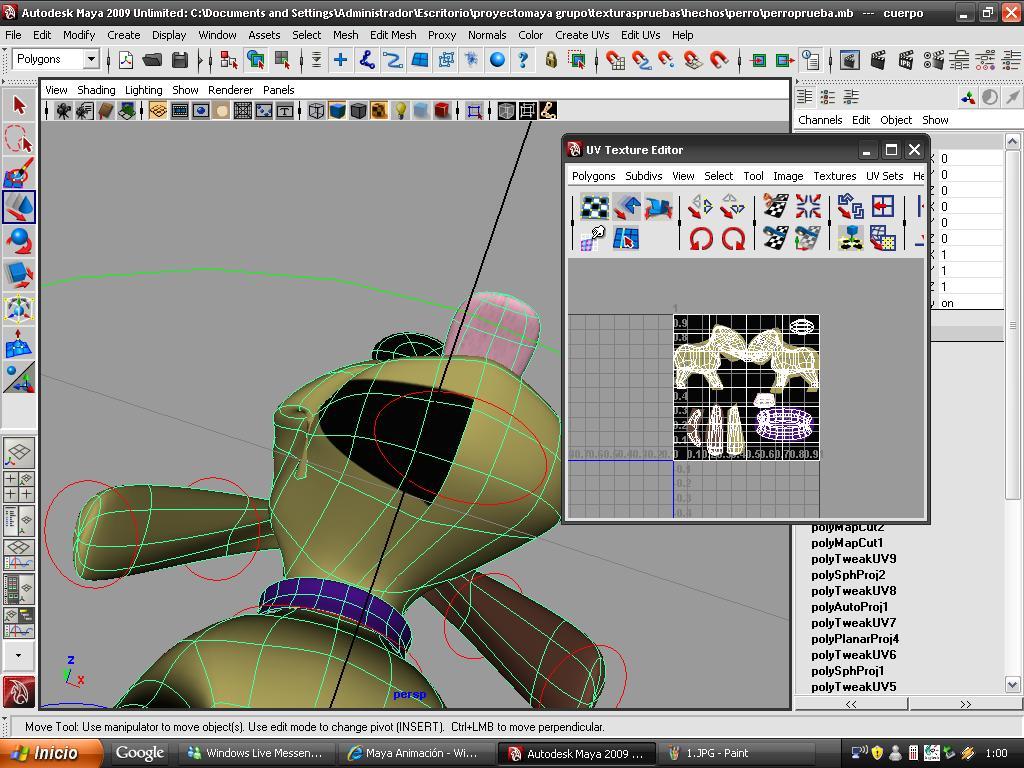Click the first value field in Channel Box
The height and width of the screenshot is (768, 1024).
pos(968,158)
